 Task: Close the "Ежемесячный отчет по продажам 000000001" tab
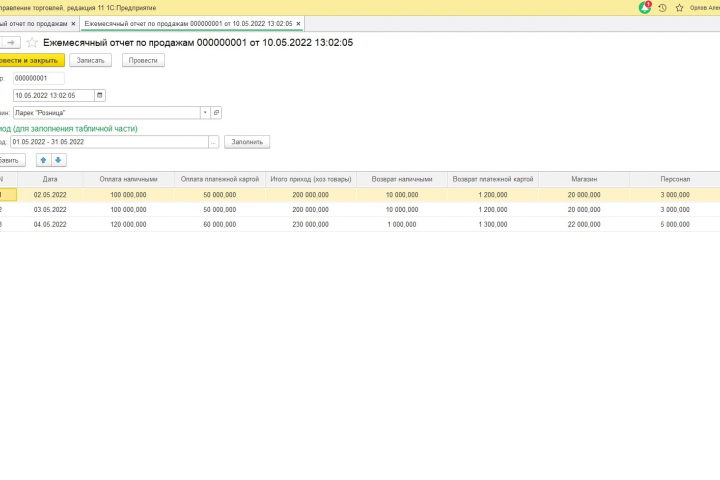(298, 23)
